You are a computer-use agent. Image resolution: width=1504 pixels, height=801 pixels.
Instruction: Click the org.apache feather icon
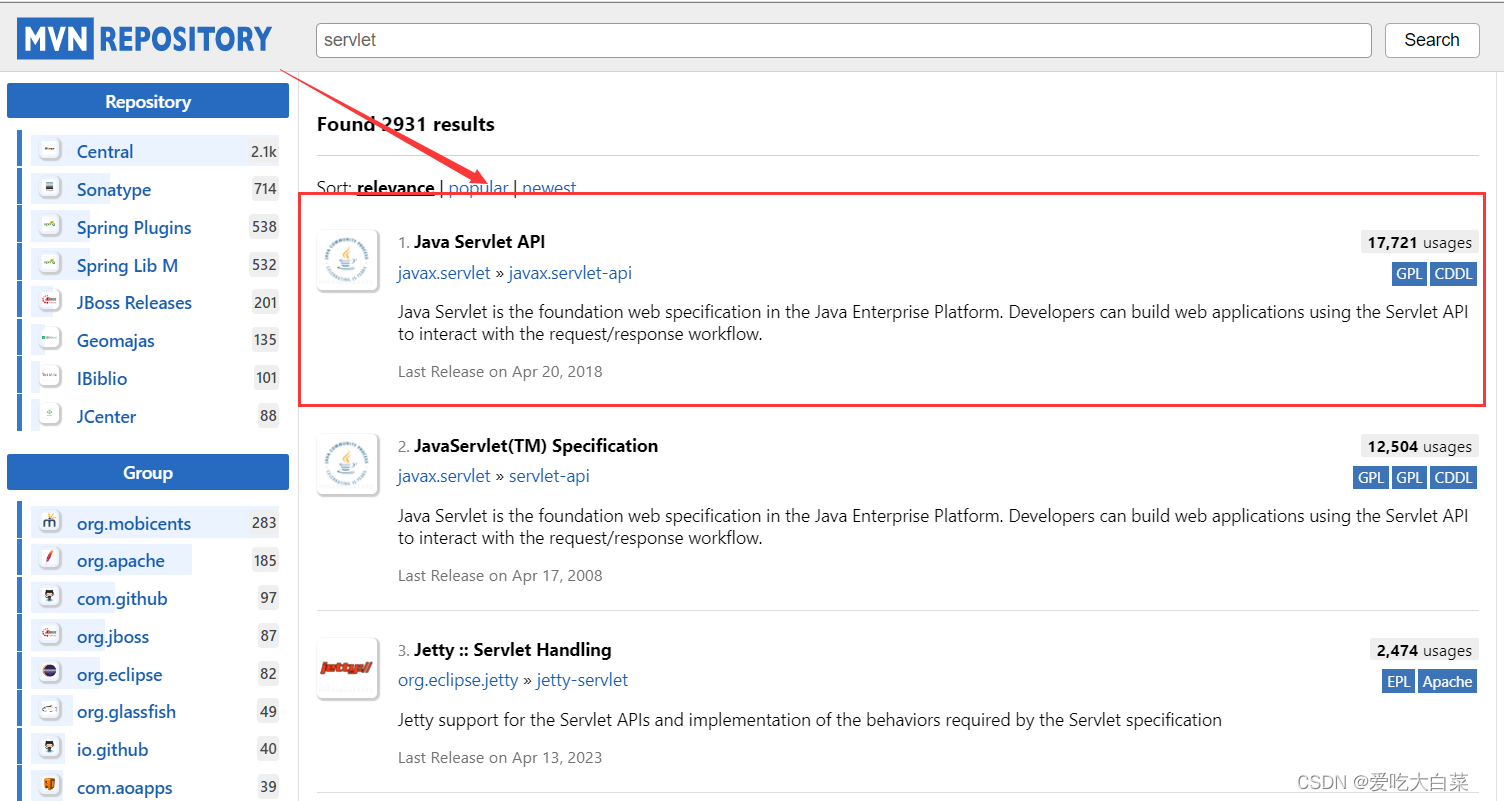(x=49, y=559)
